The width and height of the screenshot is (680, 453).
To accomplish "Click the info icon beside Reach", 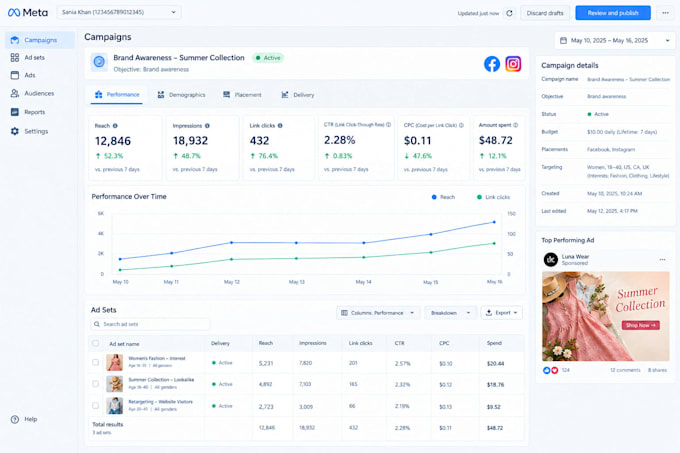I will tap(115, 126).
